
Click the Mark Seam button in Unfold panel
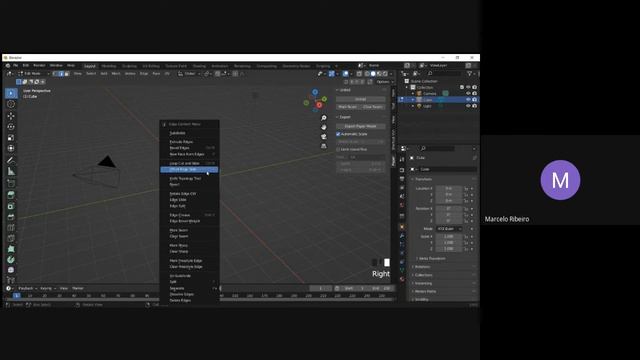point(348,107)
